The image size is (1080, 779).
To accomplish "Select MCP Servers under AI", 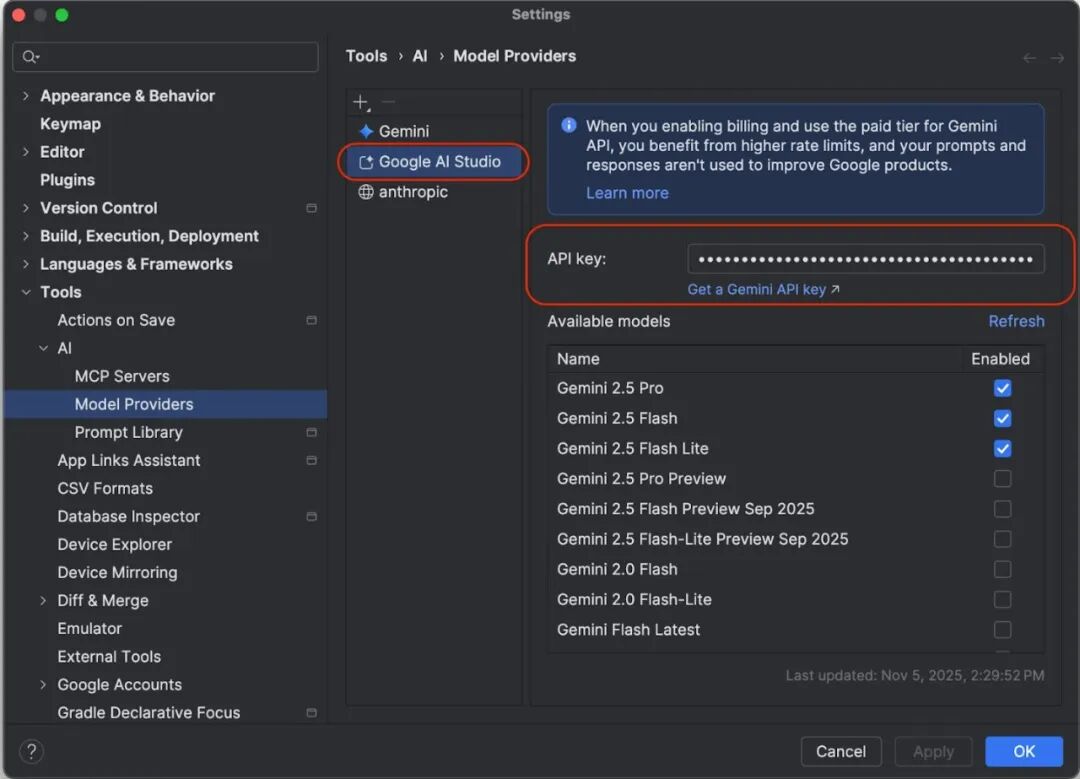I will 122,376.
